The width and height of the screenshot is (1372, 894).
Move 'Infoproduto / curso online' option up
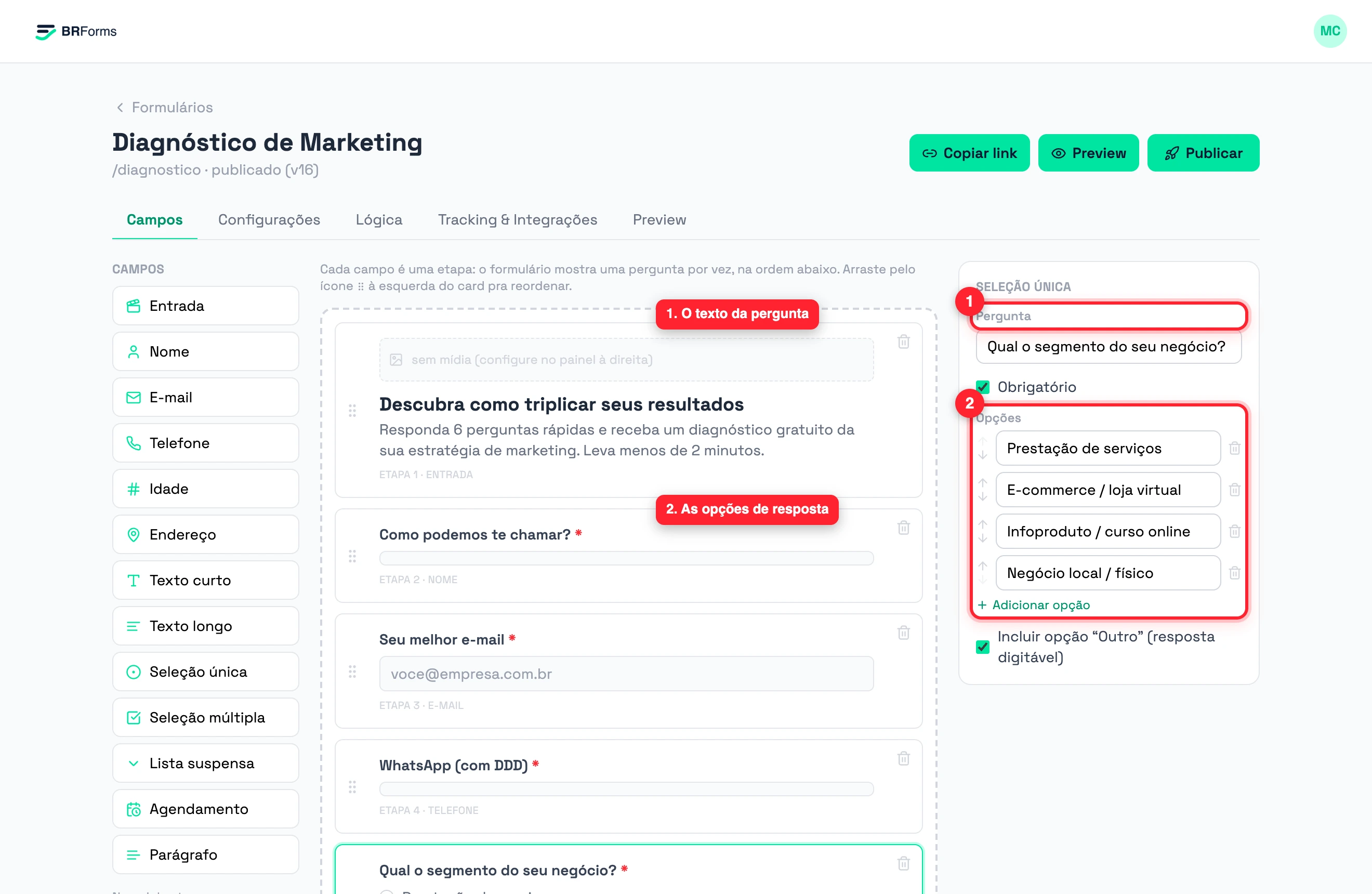pos(983,524)
